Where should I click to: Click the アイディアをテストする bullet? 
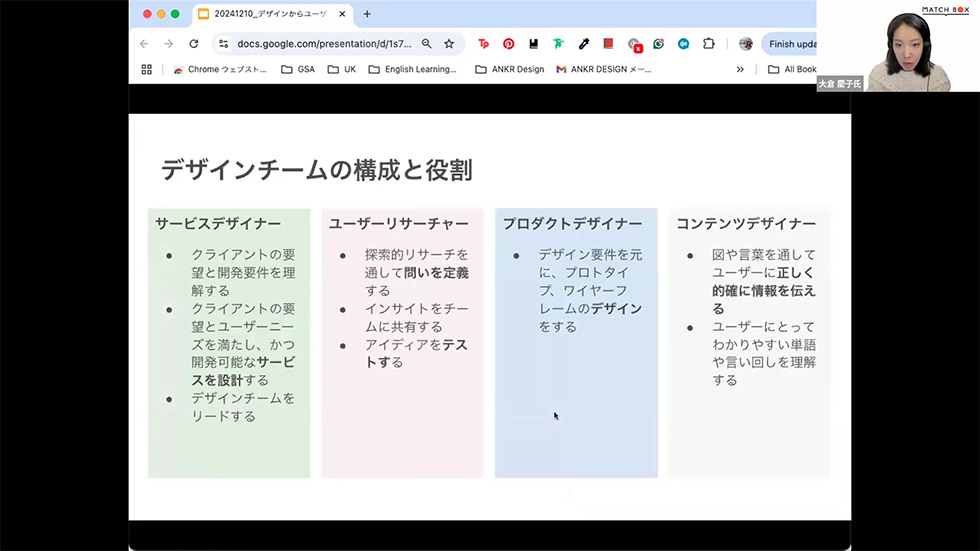pyautogui.click(x=416, y=354)
